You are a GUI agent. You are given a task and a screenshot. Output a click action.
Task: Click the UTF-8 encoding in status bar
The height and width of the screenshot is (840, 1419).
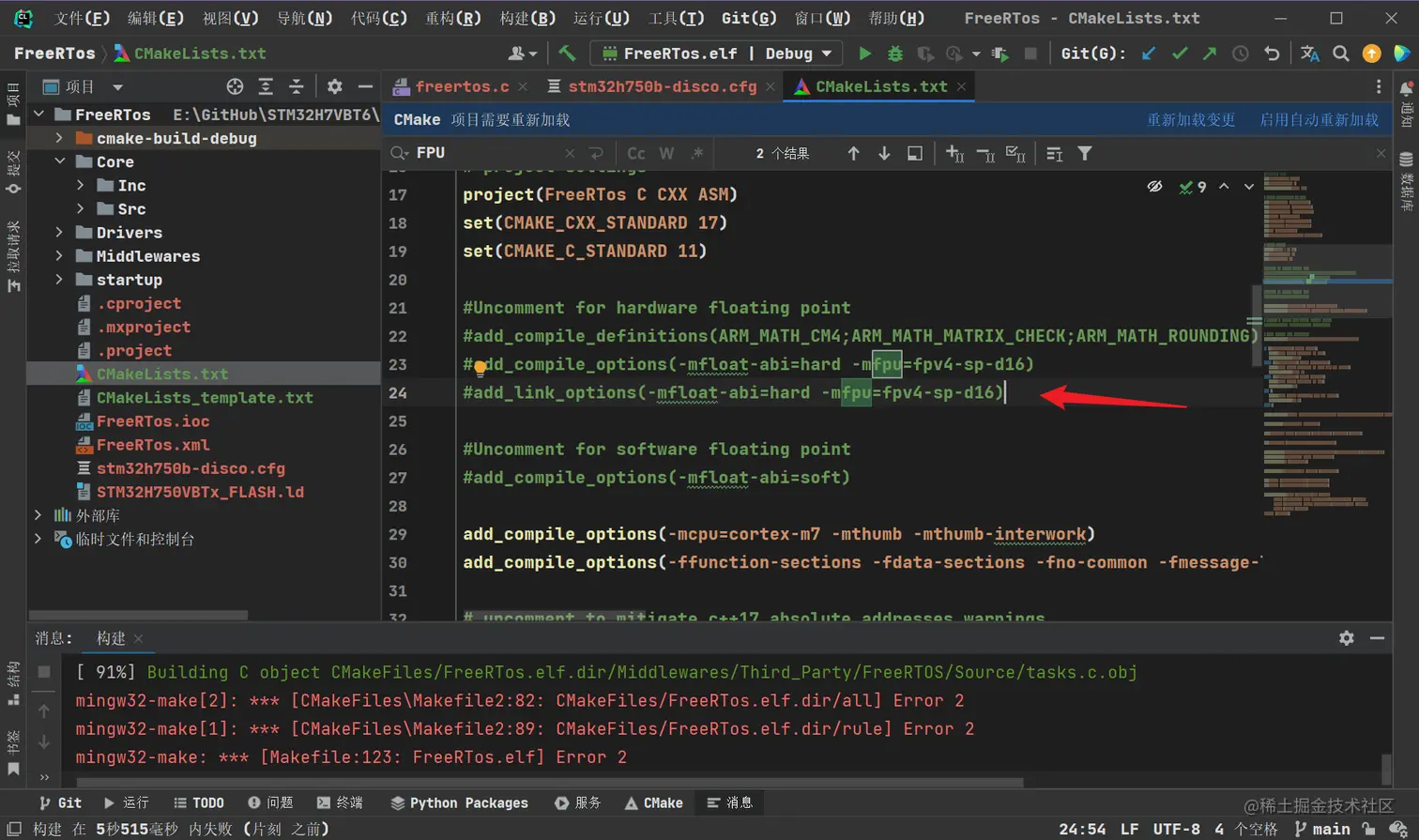[1176, 829]
